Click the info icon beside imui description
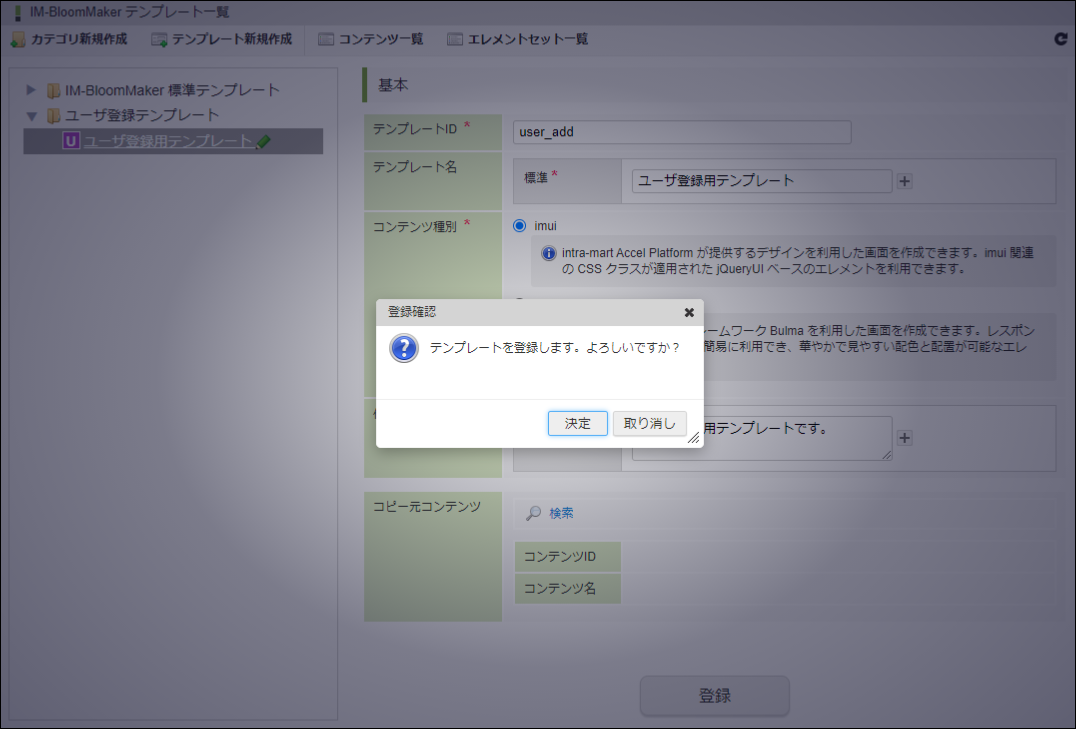Viewport: 1076px width, 729px height. (548, 253)
